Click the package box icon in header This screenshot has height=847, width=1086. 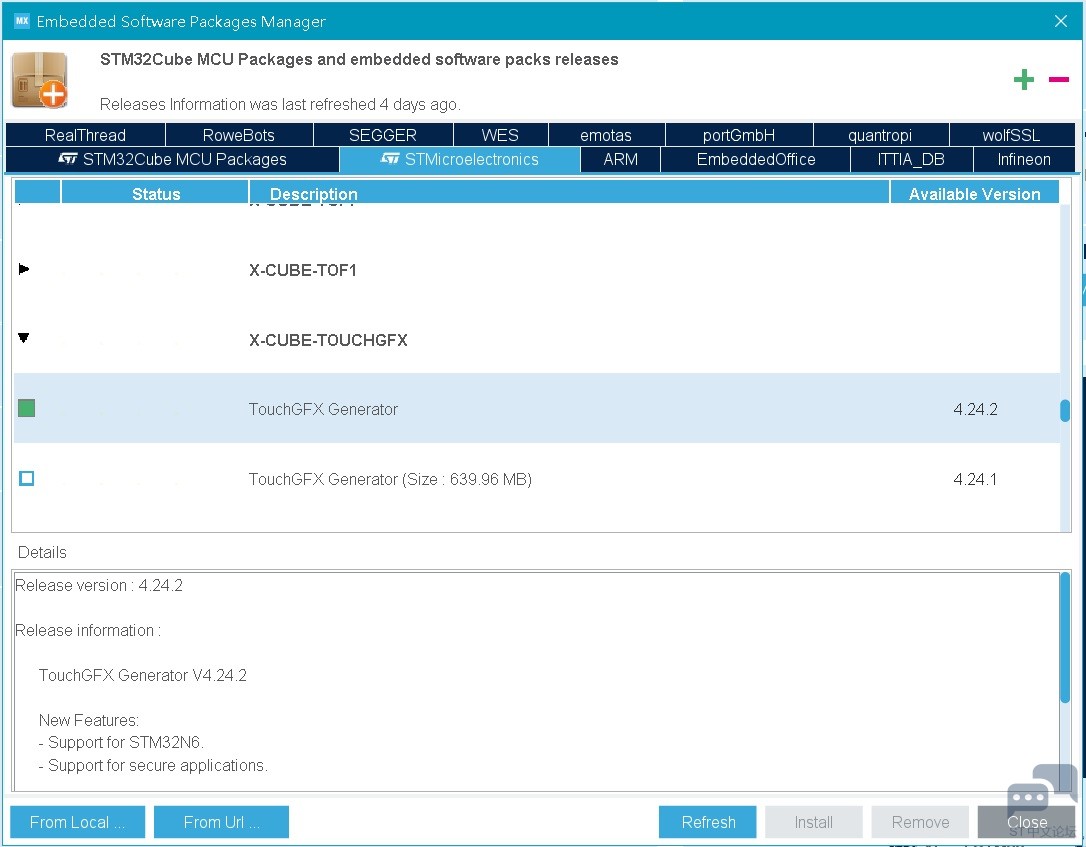point(40,80)
